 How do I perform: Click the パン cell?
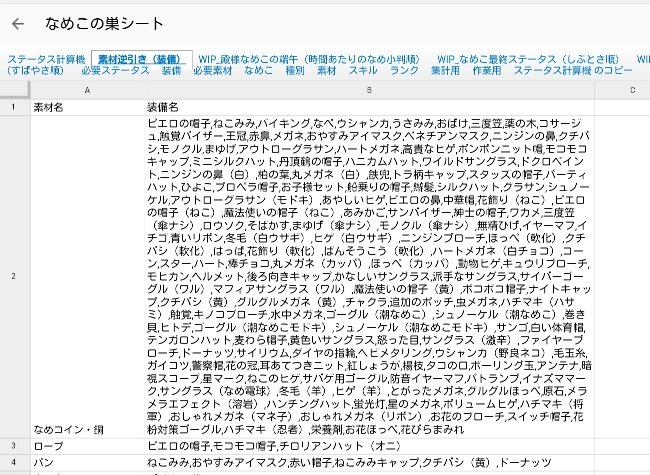(87, 462)
